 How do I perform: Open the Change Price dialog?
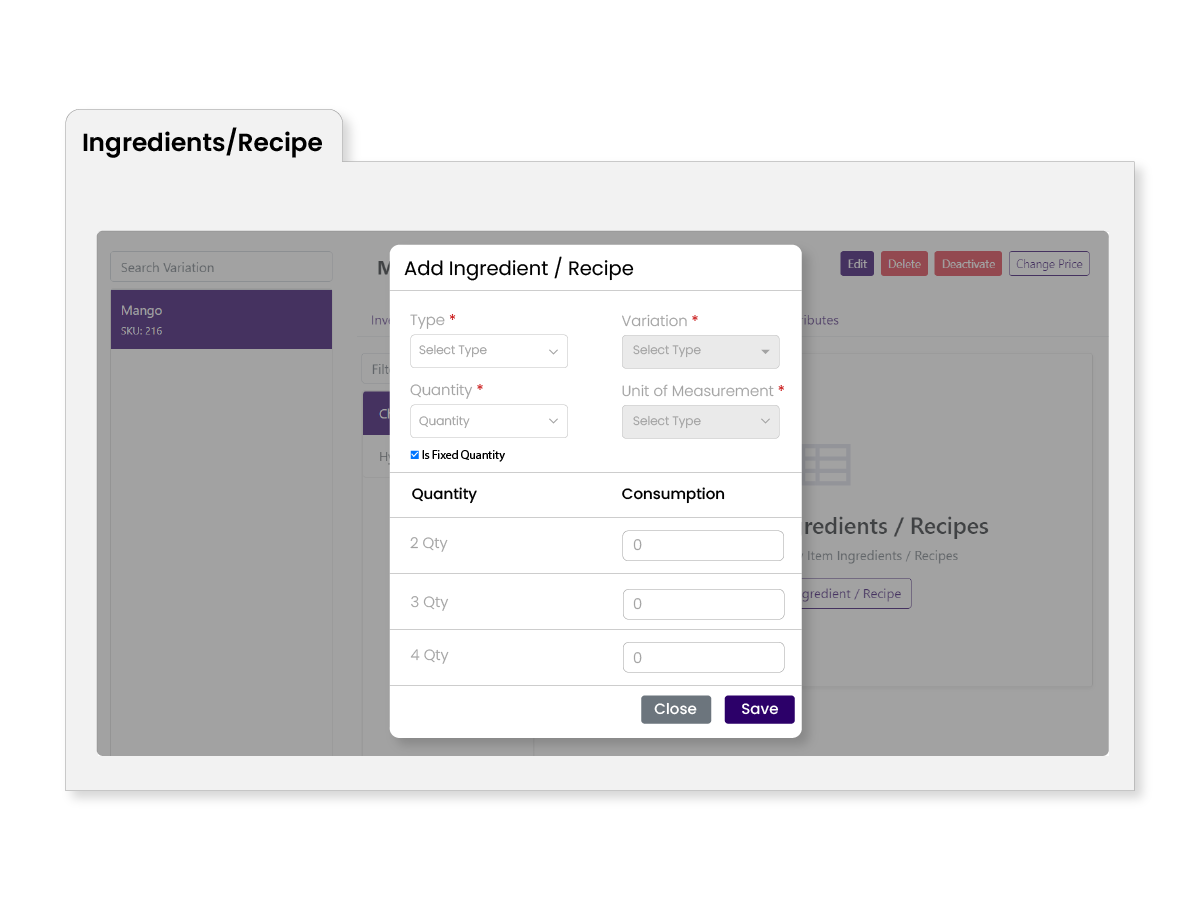click(1049, 263)
